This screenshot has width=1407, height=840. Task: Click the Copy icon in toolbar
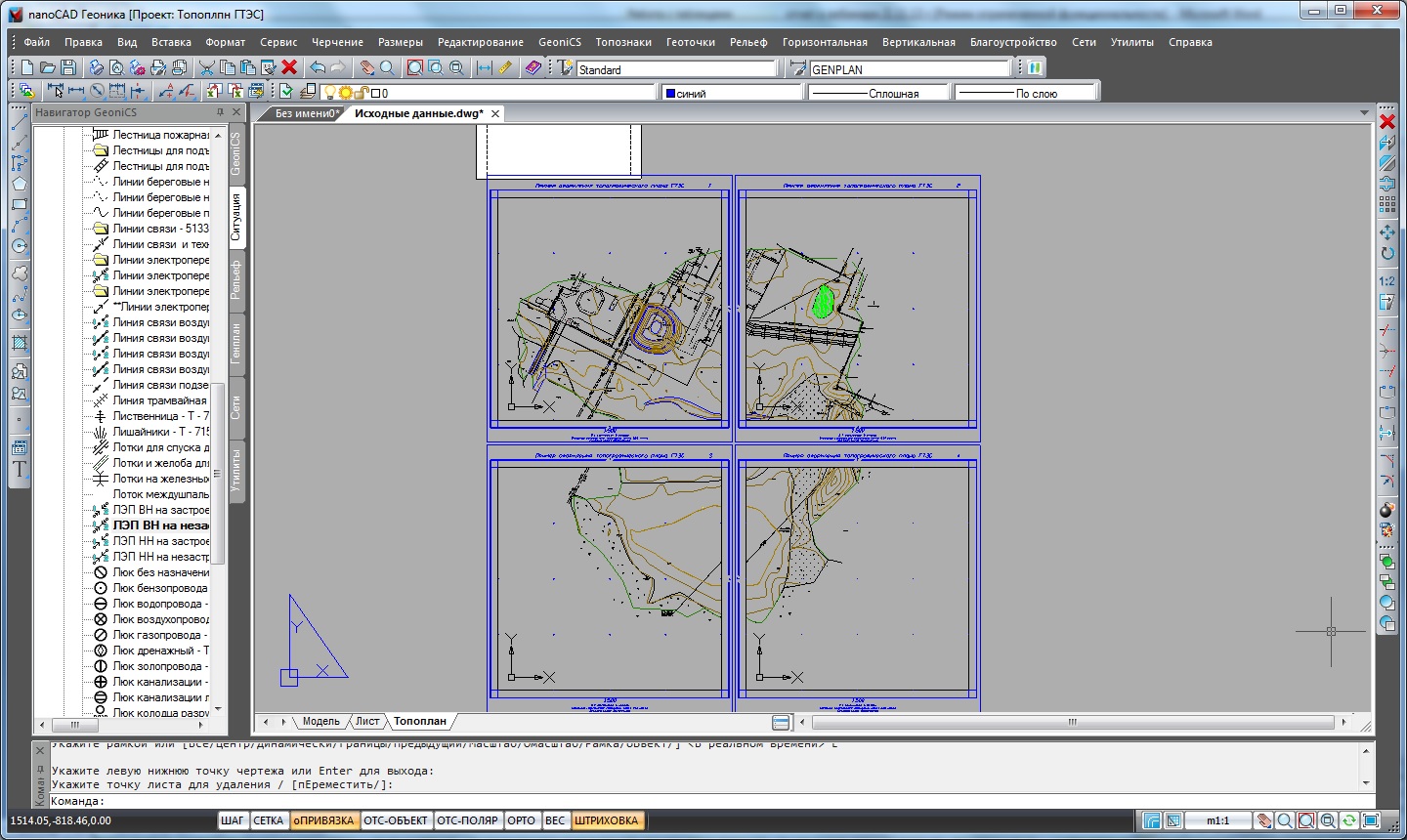click(x=228, y=67)
